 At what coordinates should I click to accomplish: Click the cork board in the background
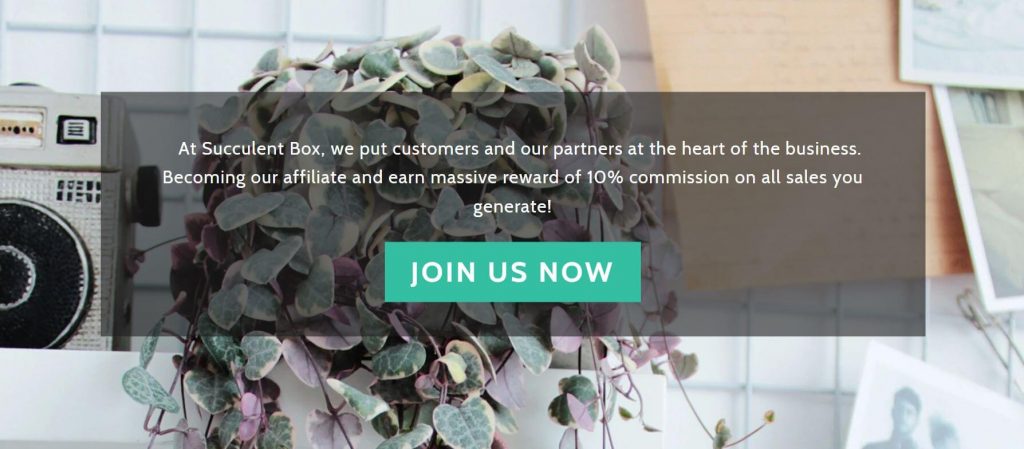click(784, 46)
